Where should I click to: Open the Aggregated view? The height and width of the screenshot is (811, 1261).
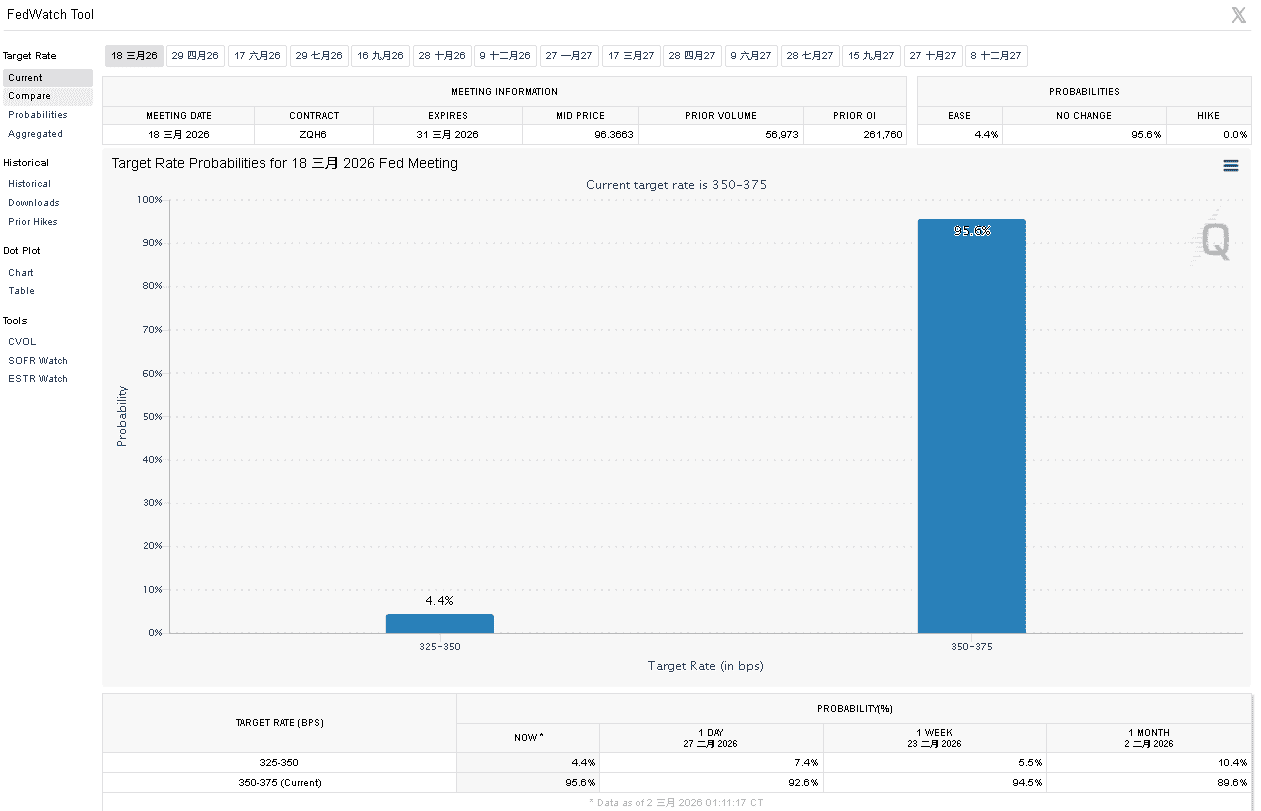[35, 134]
